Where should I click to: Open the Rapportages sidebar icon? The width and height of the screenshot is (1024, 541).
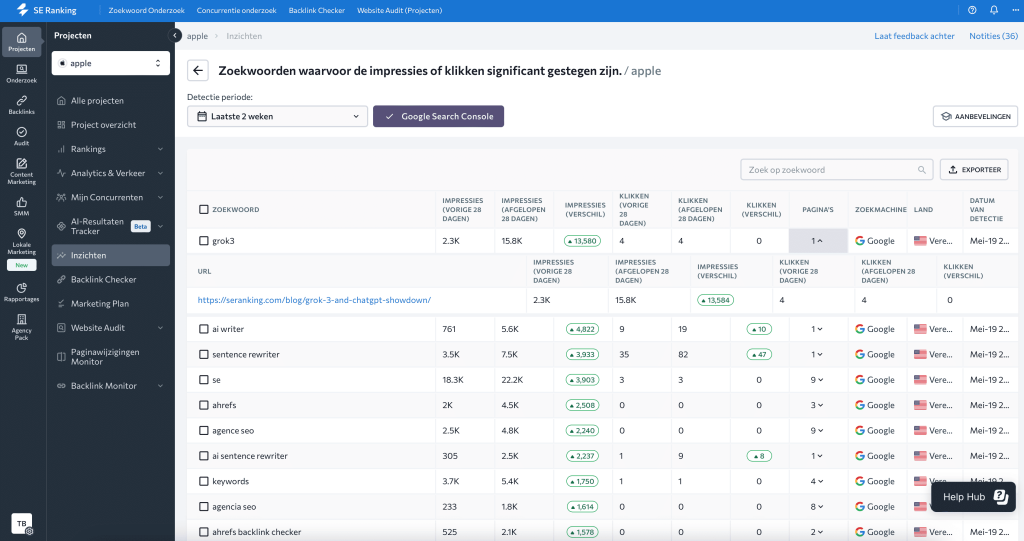pyautogui.click(x=22, y=292)
